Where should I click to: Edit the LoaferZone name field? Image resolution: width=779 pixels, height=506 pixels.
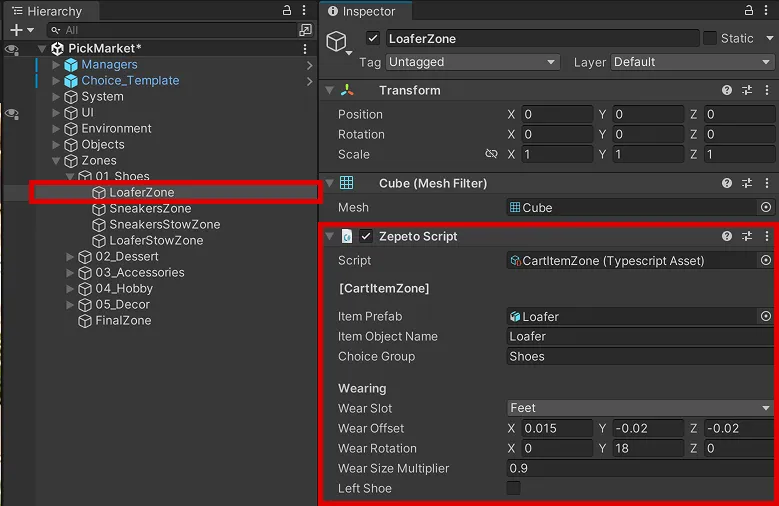coord(543,38)
